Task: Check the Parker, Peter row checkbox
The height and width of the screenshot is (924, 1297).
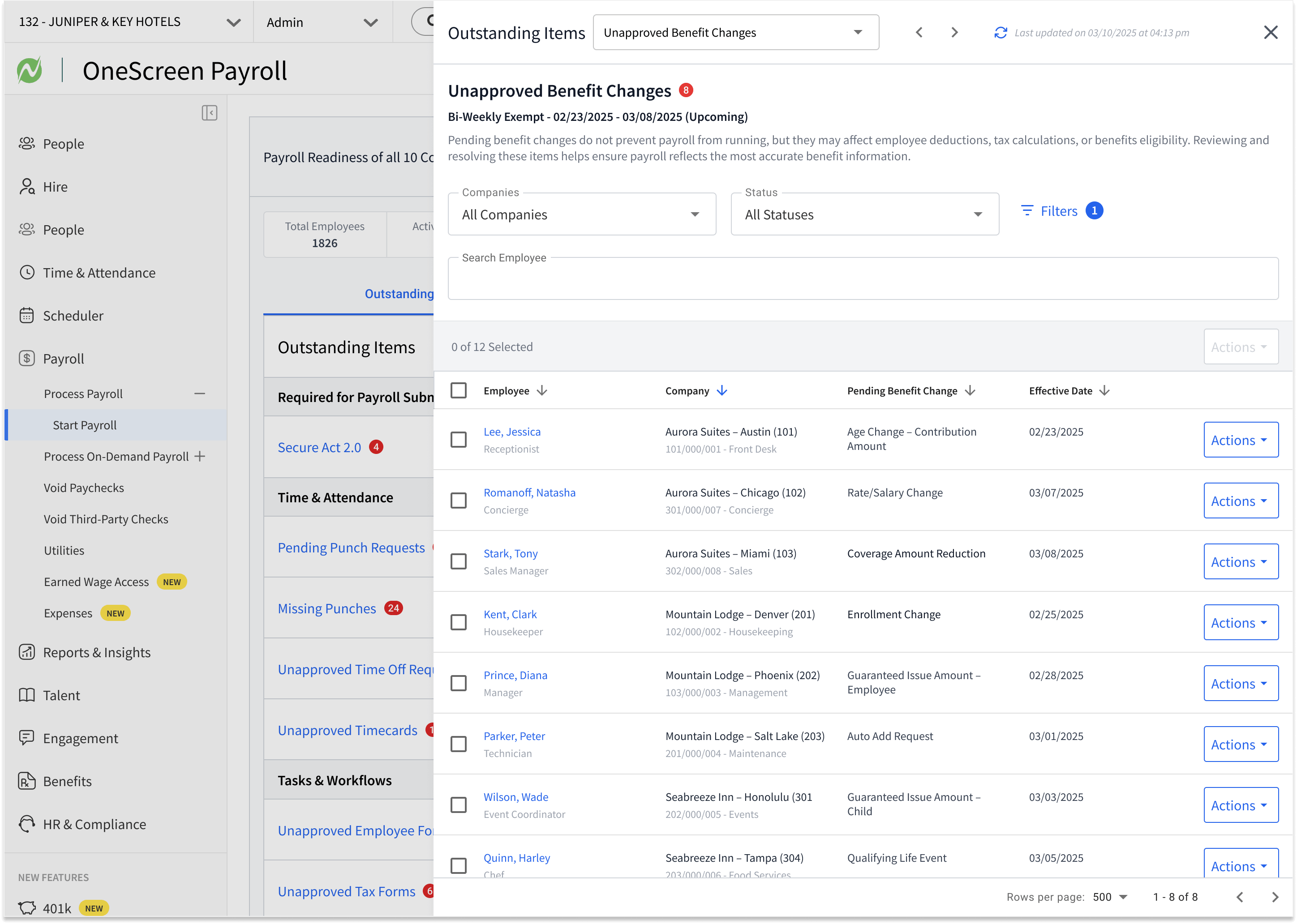Action: point(458,744)
